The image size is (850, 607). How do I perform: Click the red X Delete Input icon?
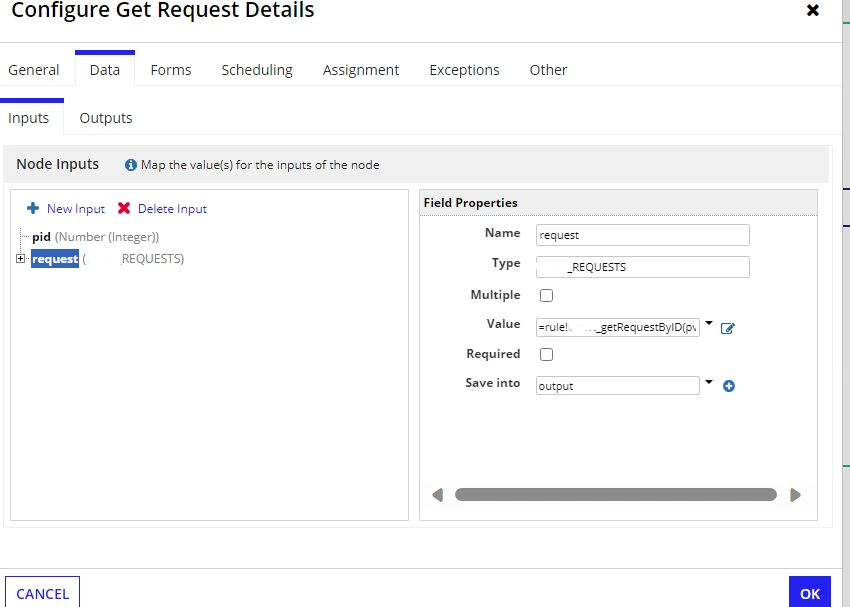(124, 208)
